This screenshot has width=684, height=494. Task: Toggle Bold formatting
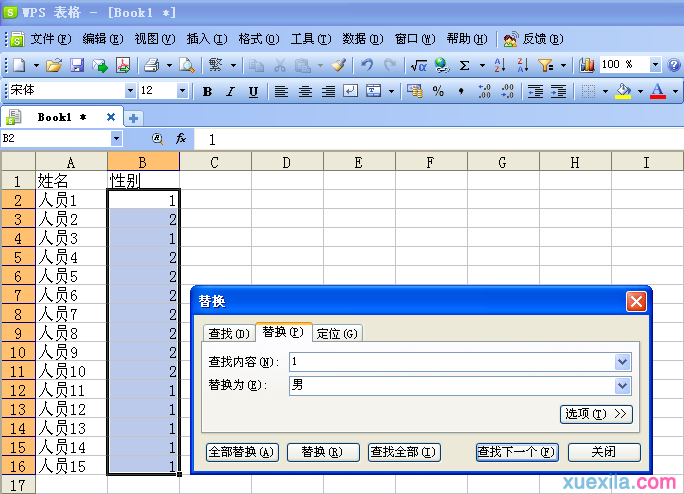click(208, 91)
